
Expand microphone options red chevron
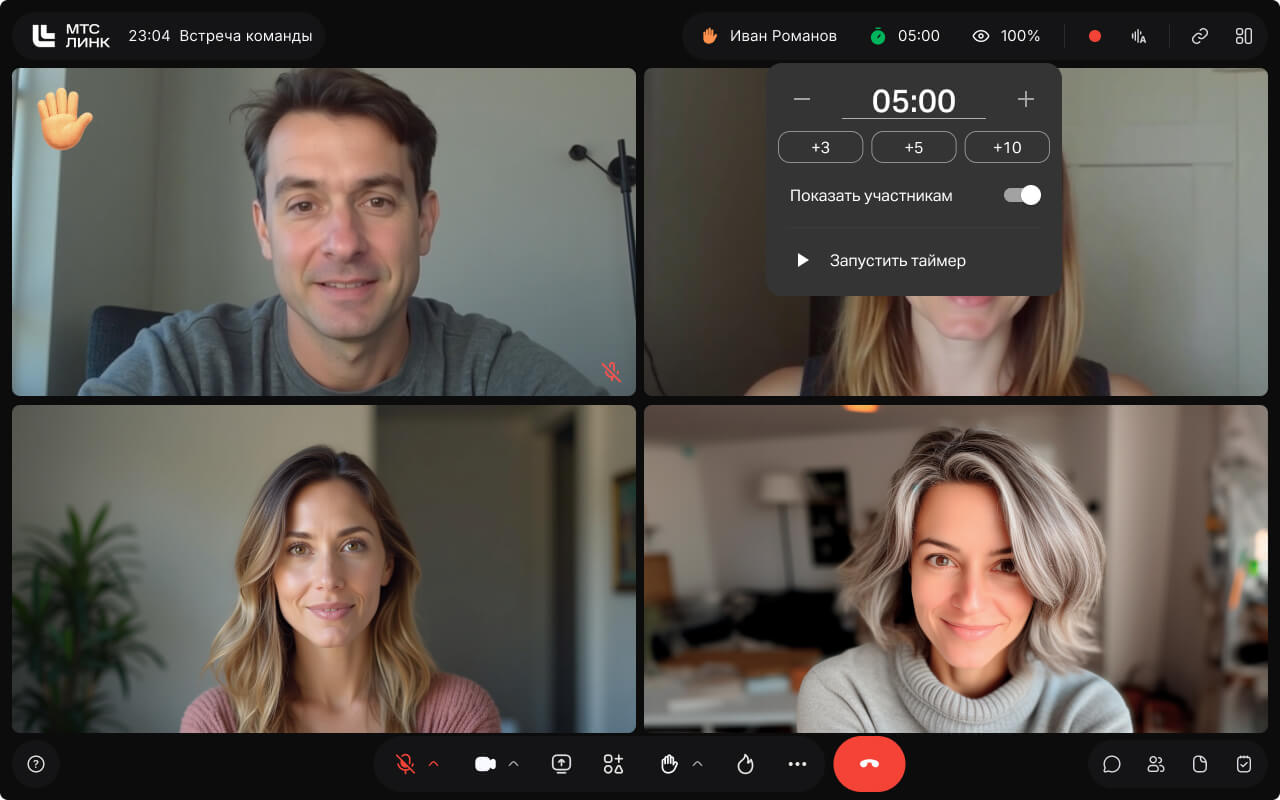tap(434, 764)
